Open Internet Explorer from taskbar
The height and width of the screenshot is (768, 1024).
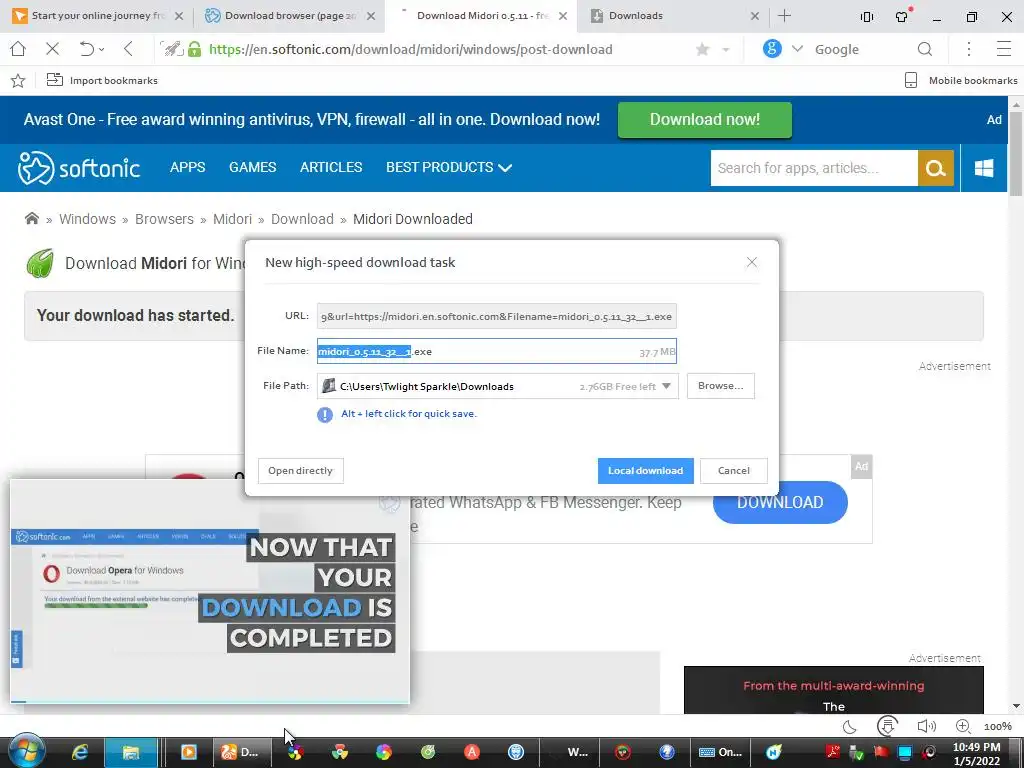pos(80,752)
